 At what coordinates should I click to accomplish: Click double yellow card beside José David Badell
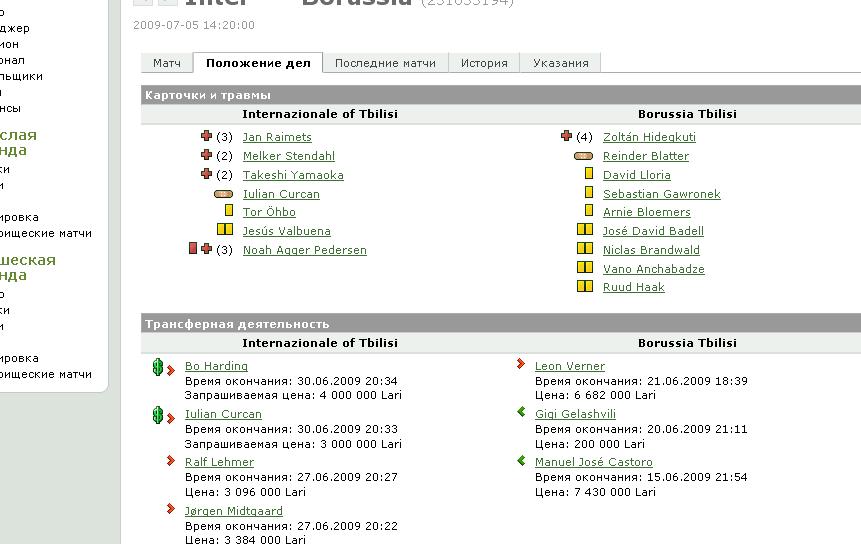[585, 229]
